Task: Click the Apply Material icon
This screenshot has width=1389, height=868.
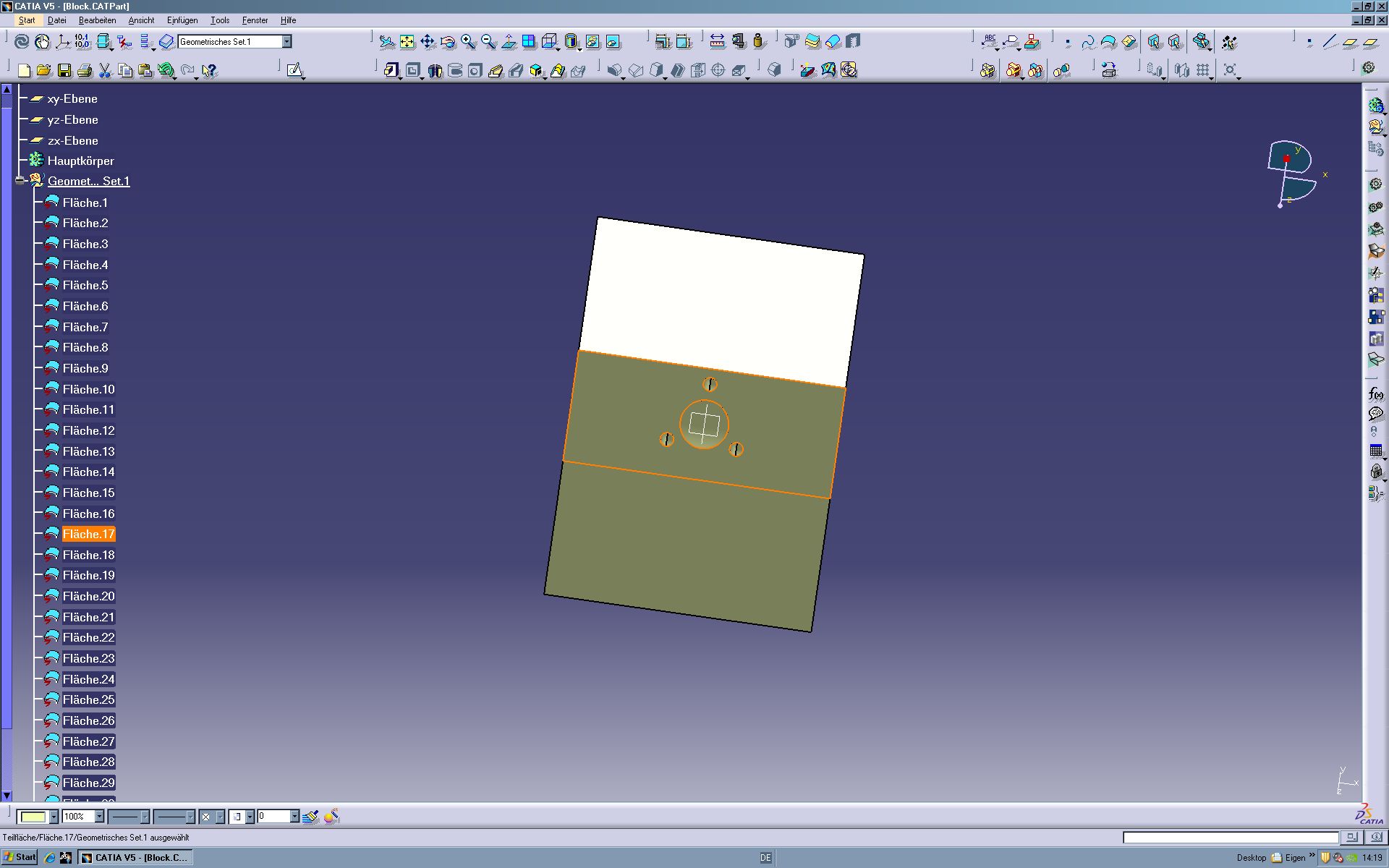Action: (x=849, y=70)
